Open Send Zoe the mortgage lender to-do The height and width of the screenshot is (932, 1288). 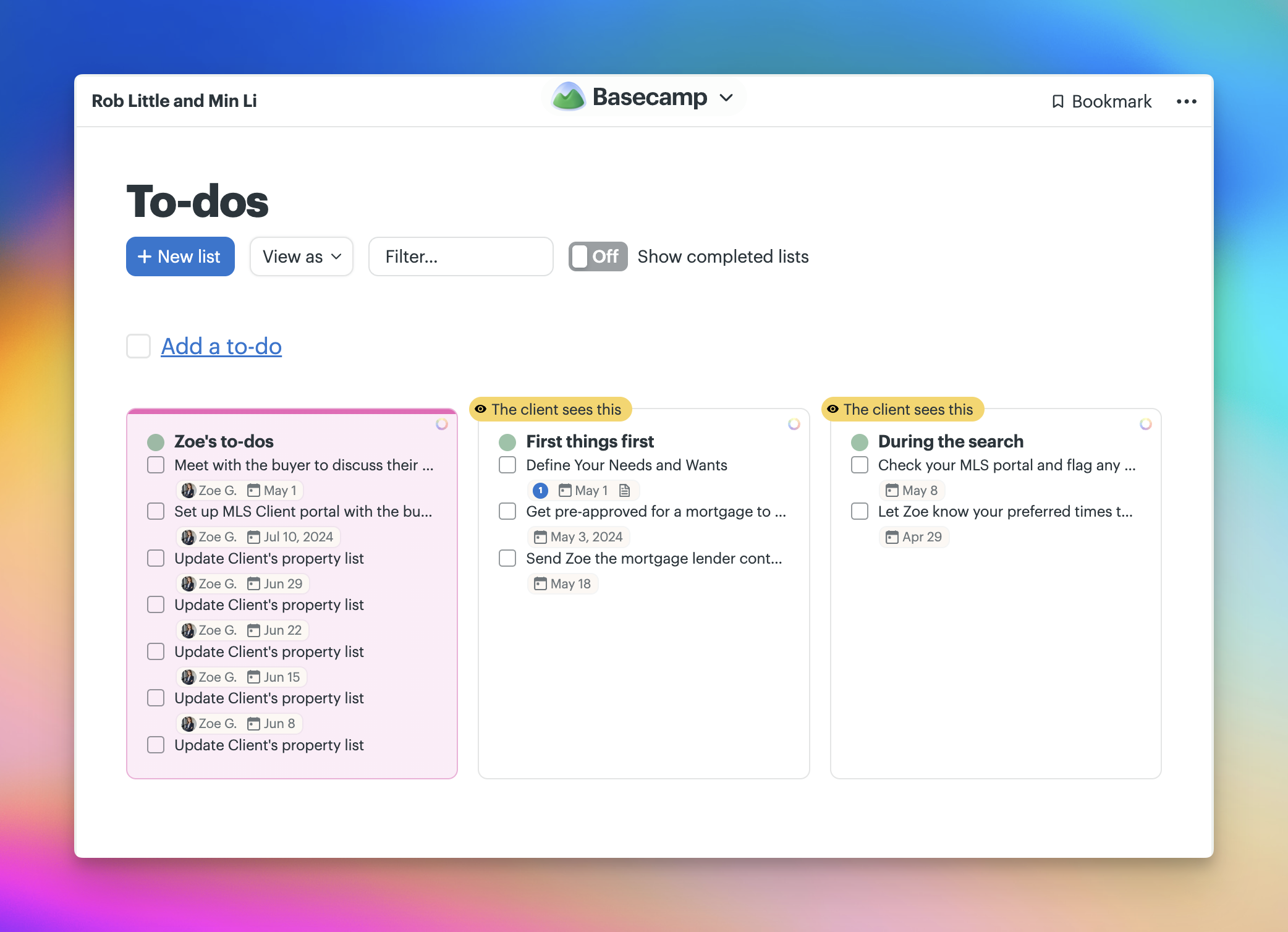pyautogui.click(x=654, y=558)
